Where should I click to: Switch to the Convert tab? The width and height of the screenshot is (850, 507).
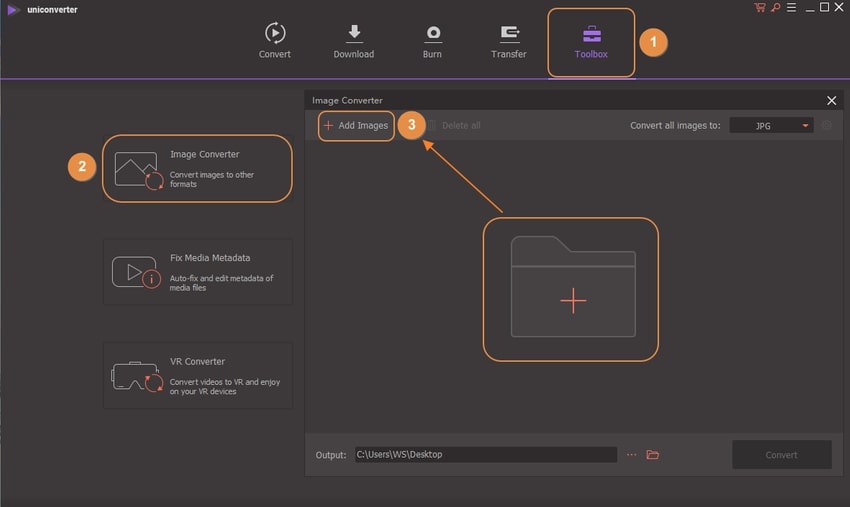pos(274,41)
